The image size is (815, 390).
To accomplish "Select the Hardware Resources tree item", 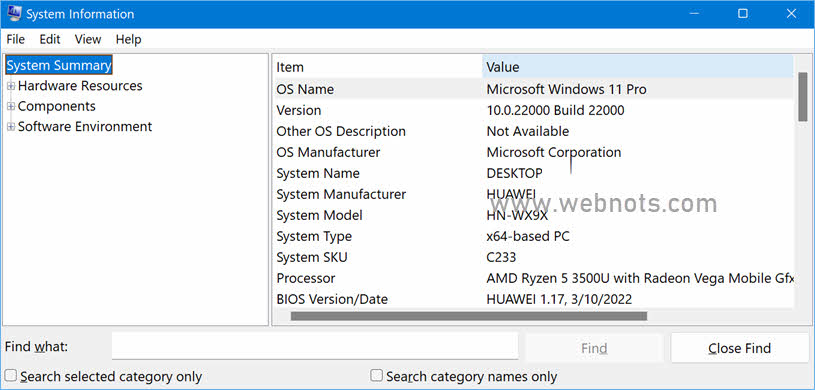I will pos(80,86).
